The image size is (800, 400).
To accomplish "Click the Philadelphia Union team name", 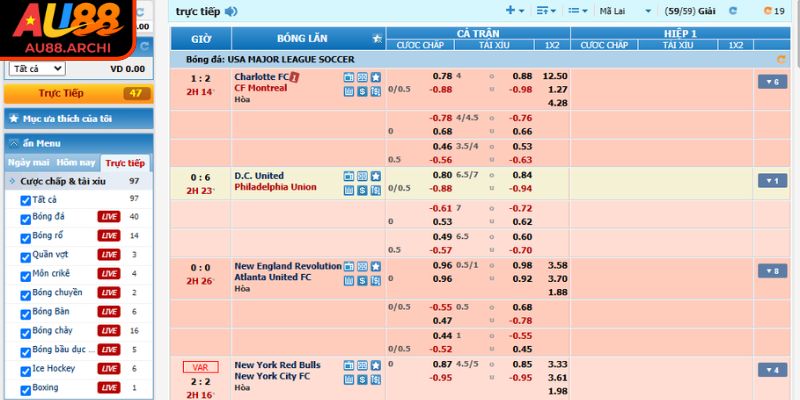I will point(275,187).
